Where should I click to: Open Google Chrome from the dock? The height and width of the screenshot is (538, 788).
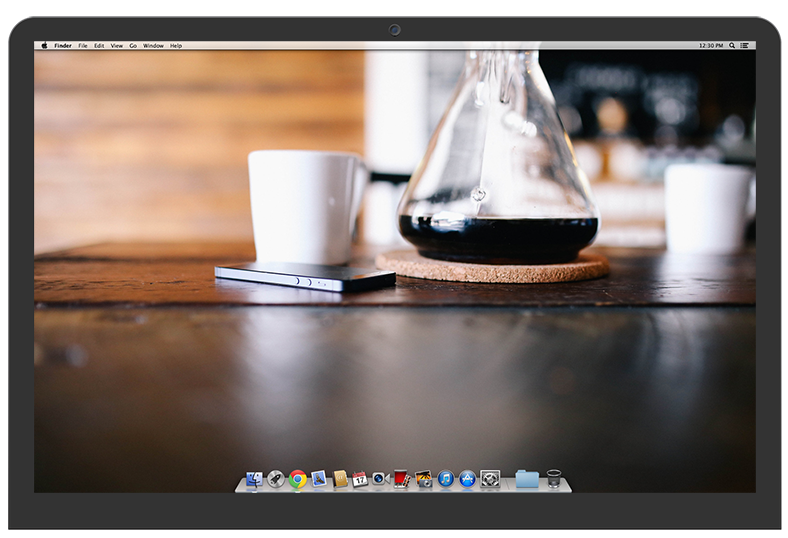tap(297, 479)
